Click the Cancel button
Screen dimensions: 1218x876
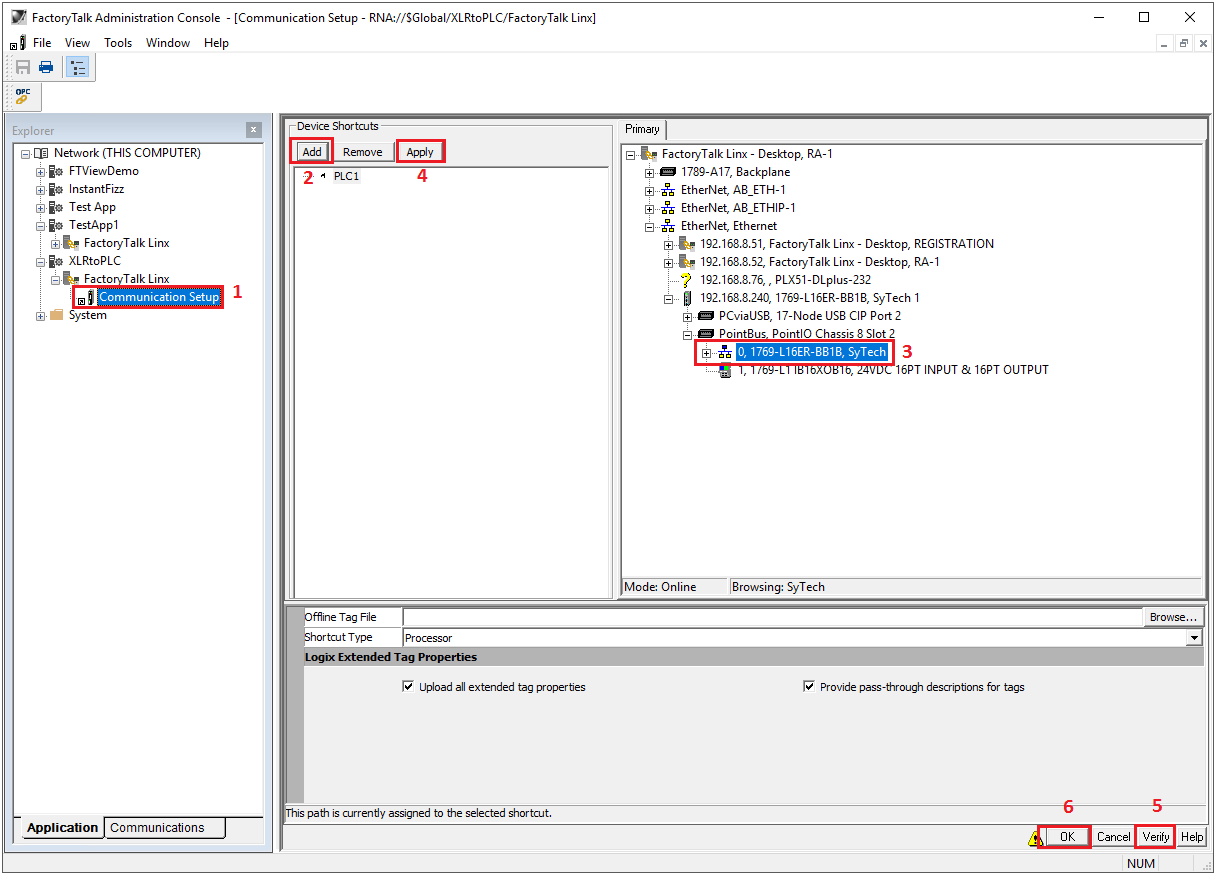coord(1113,837)
